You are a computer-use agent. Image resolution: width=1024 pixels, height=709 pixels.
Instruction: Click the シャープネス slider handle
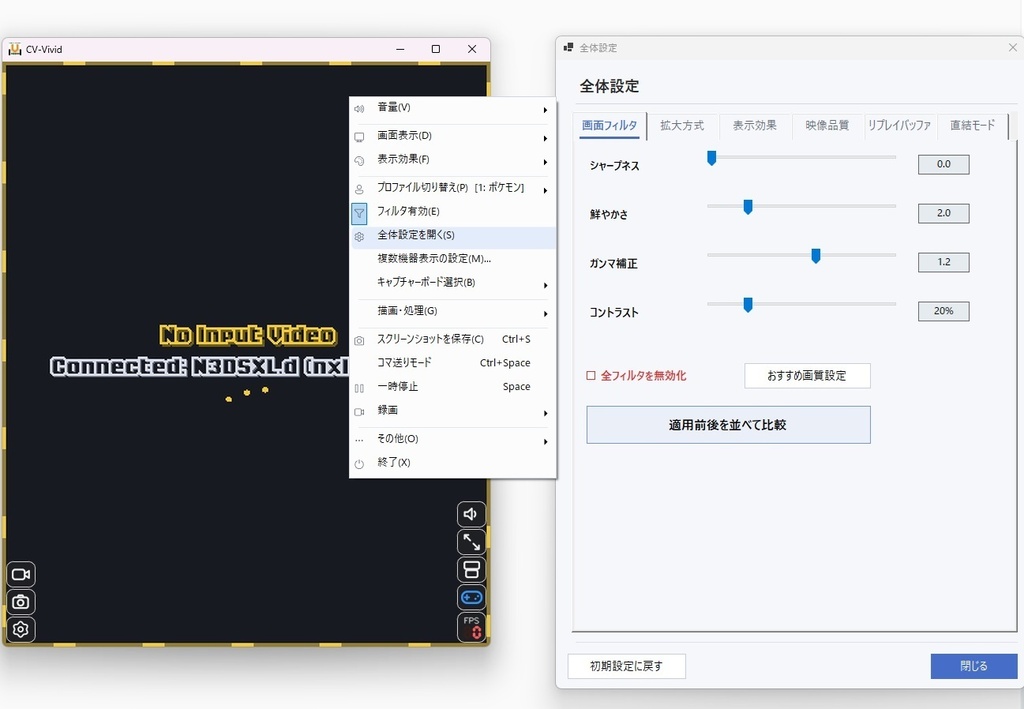pyautogui.click(x=712, y=158)
